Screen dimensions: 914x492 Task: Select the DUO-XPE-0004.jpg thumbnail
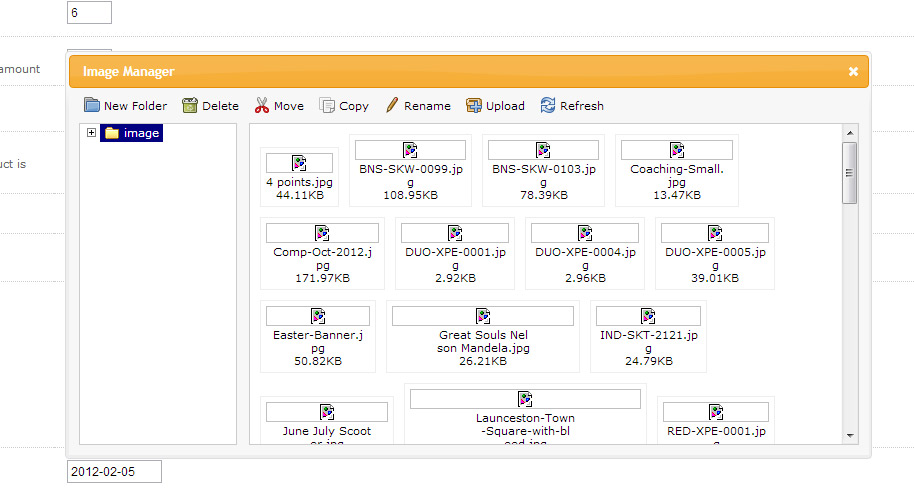point(585,233)
